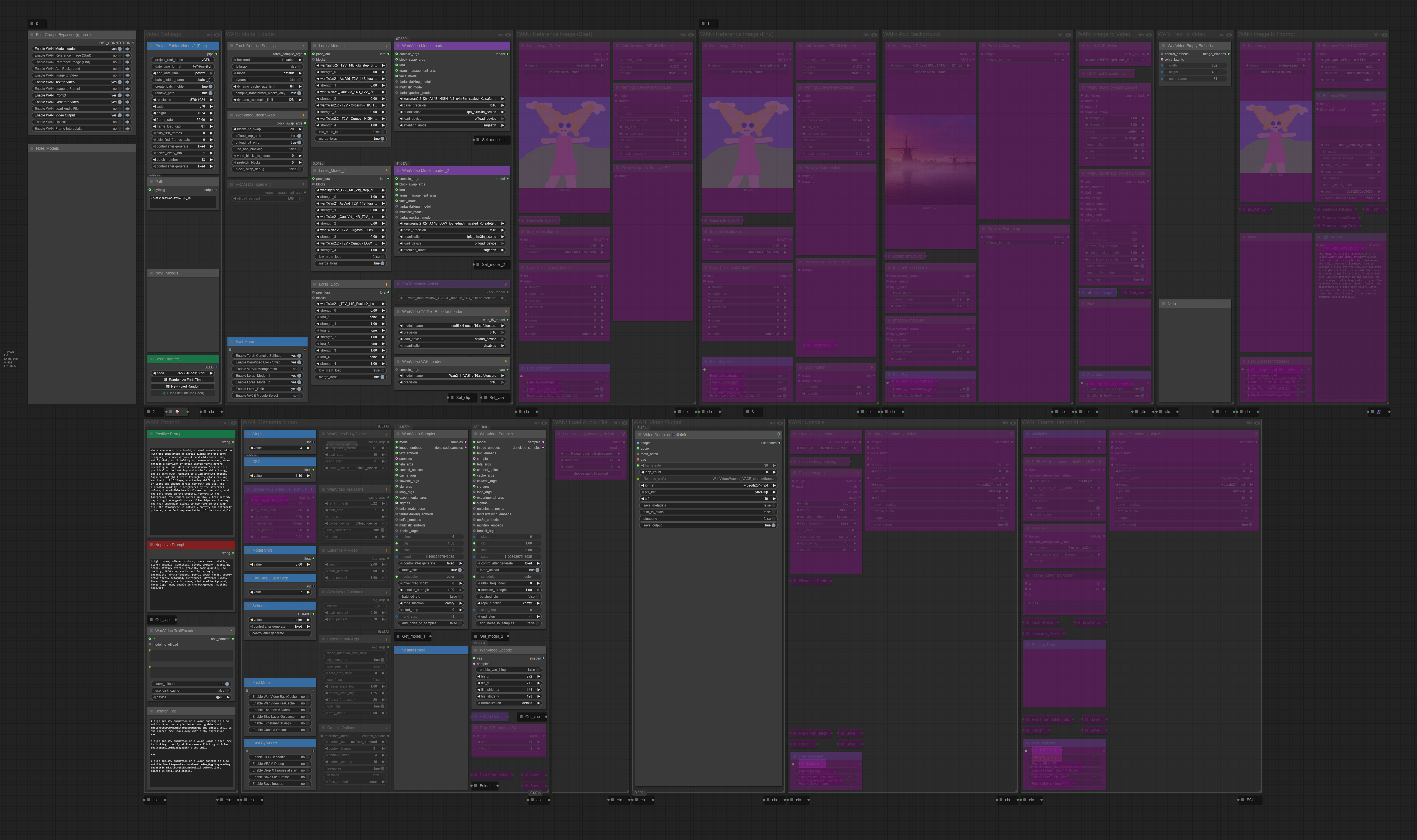Toggle Enable Save Last Frame in Generate Video Bypasser
Viewport: 1417px width, 840px height.
pos(307,777)
